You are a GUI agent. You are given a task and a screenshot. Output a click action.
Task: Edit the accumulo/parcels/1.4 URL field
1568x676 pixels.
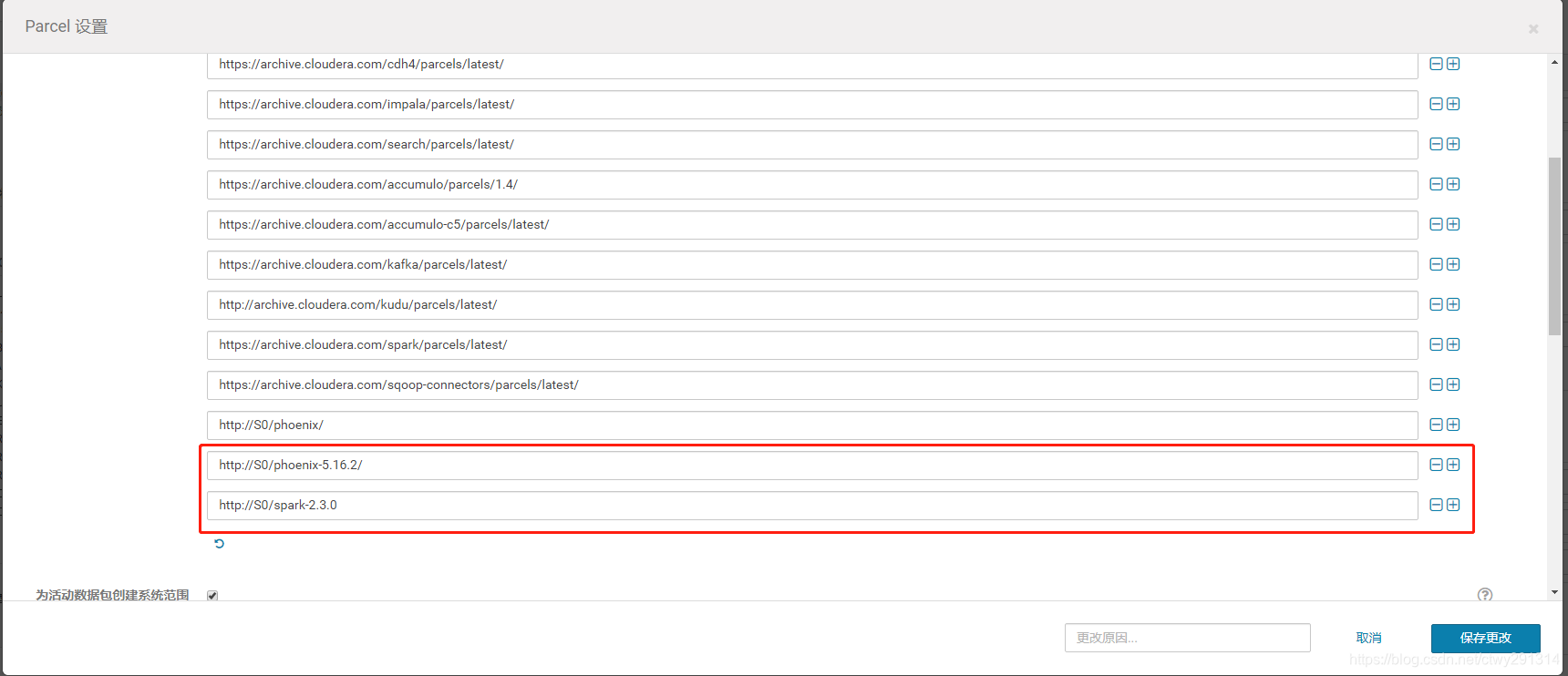[x=812, y=185]
